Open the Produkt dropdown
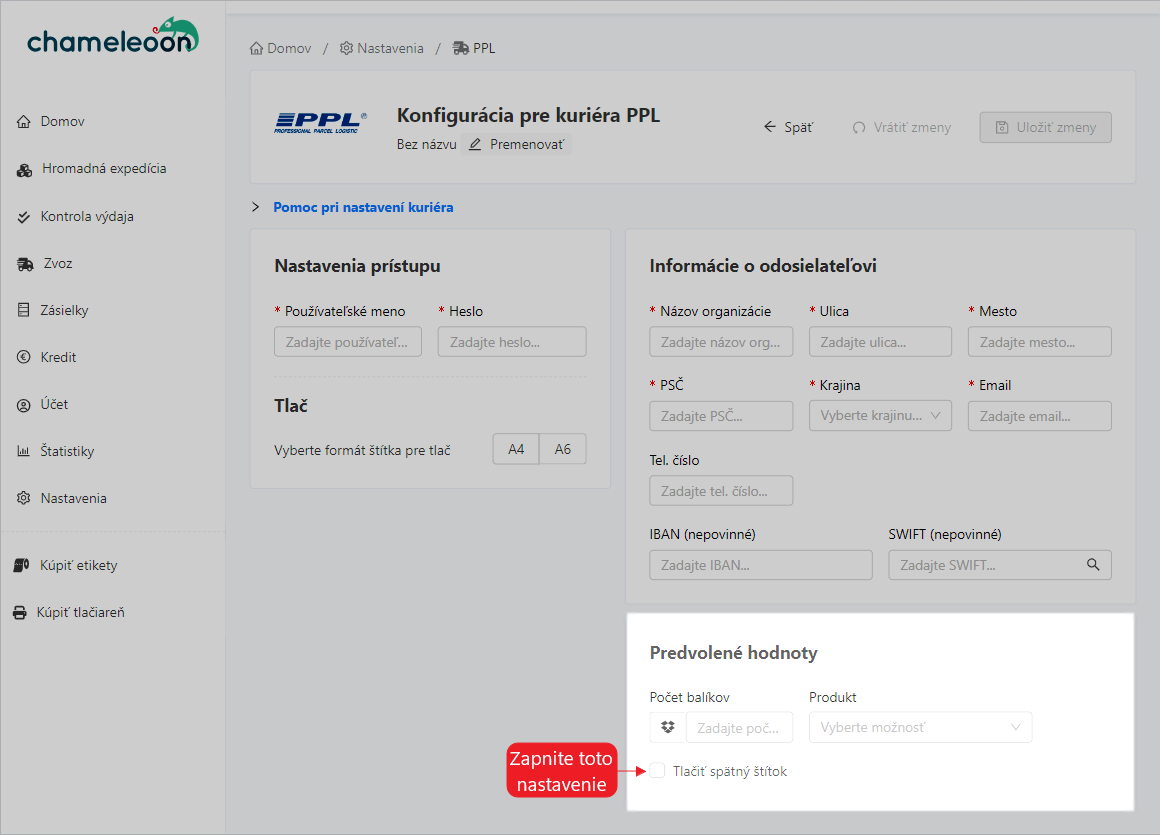Image resolution: width=1160 pixels, height=835 pixels. point(920,727)
